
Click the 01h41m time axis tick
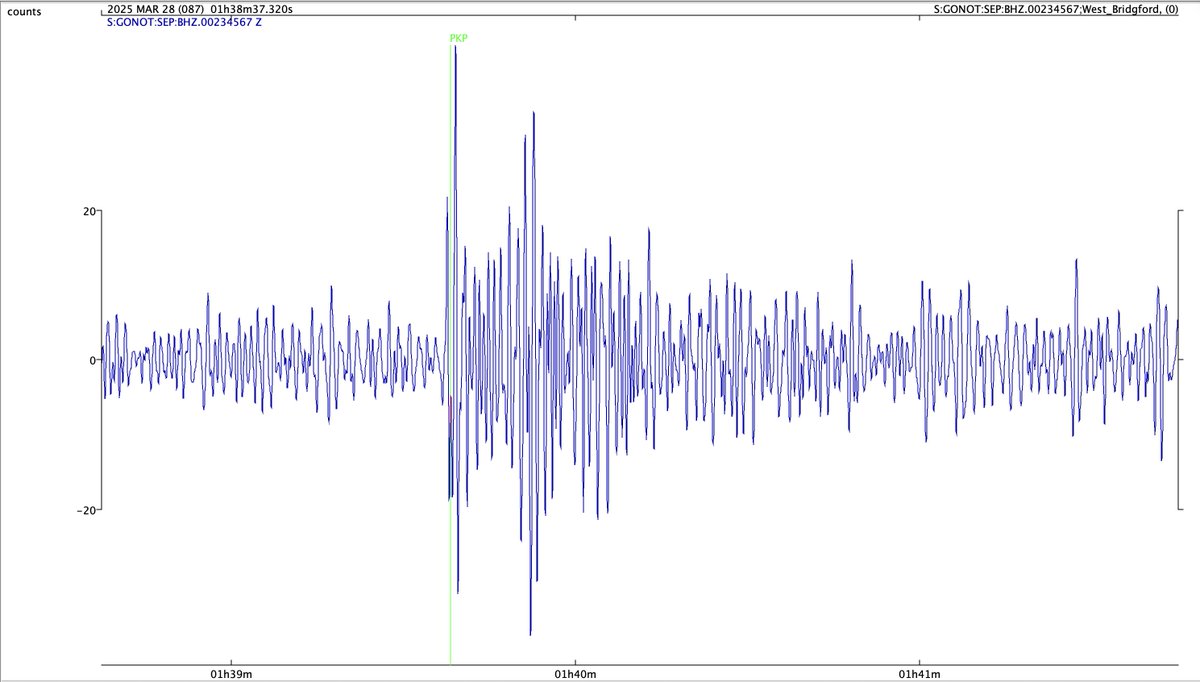(x=919, y=674)
